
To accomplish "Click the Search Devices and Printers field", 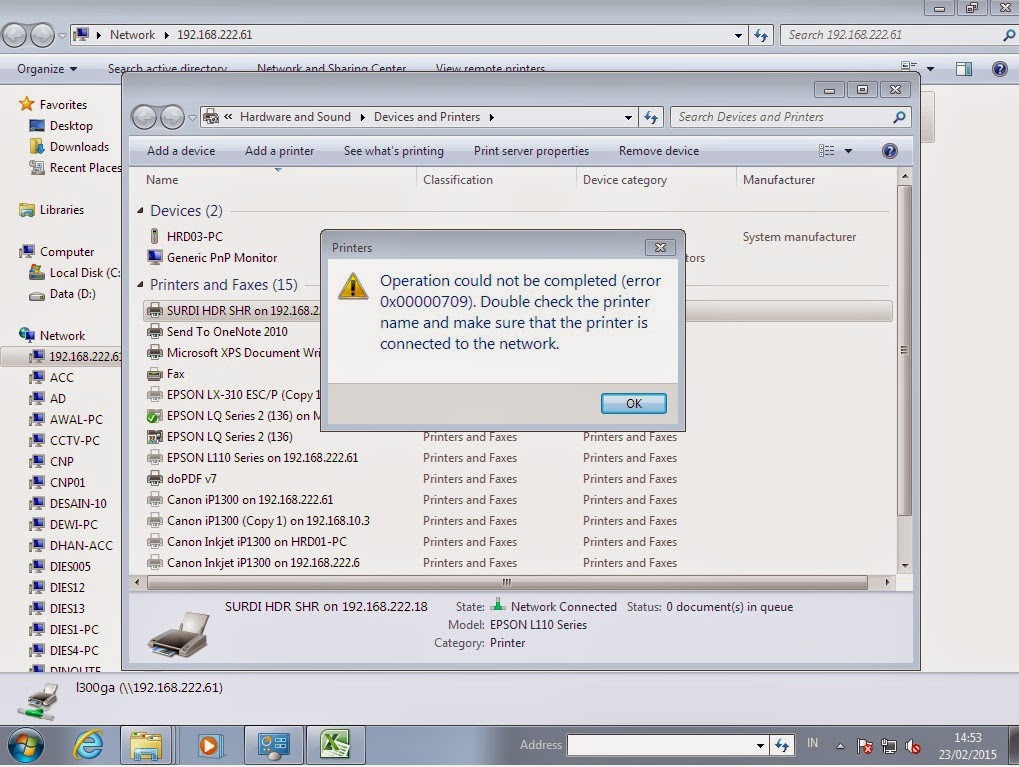I will pos(790,117).
